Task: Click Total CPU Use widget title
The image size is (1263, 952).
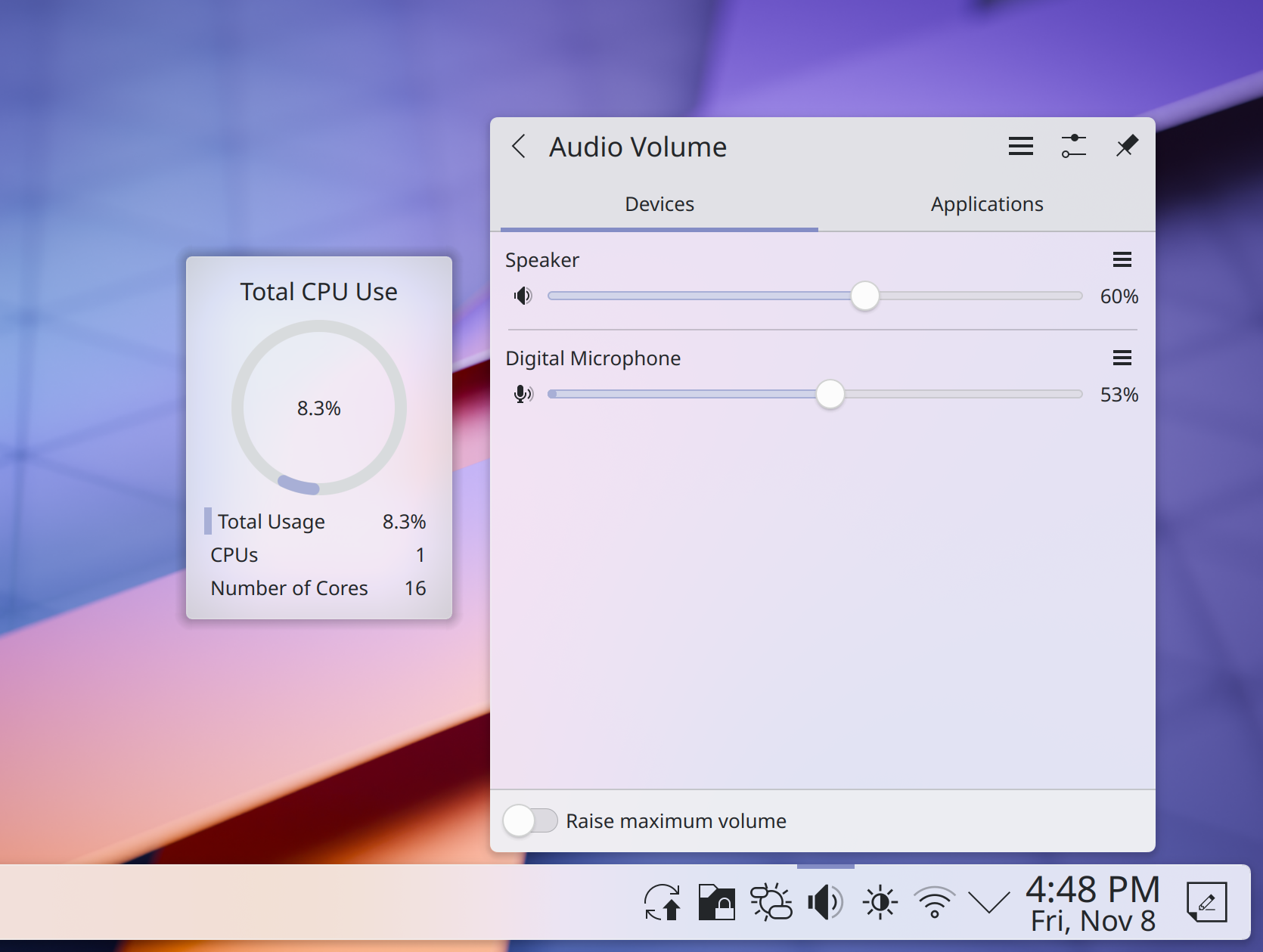Action: click(x=319, y=292)
